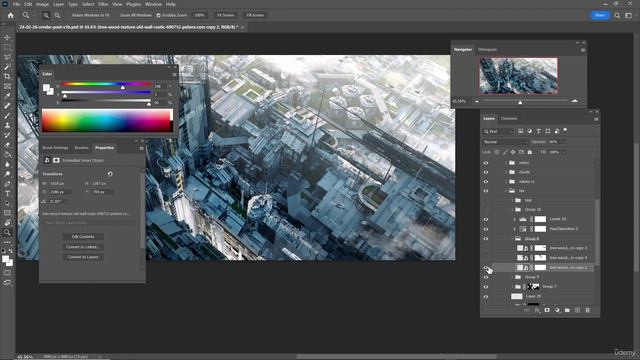Toggle lock all icon in Layers

(x=530, y=152)
